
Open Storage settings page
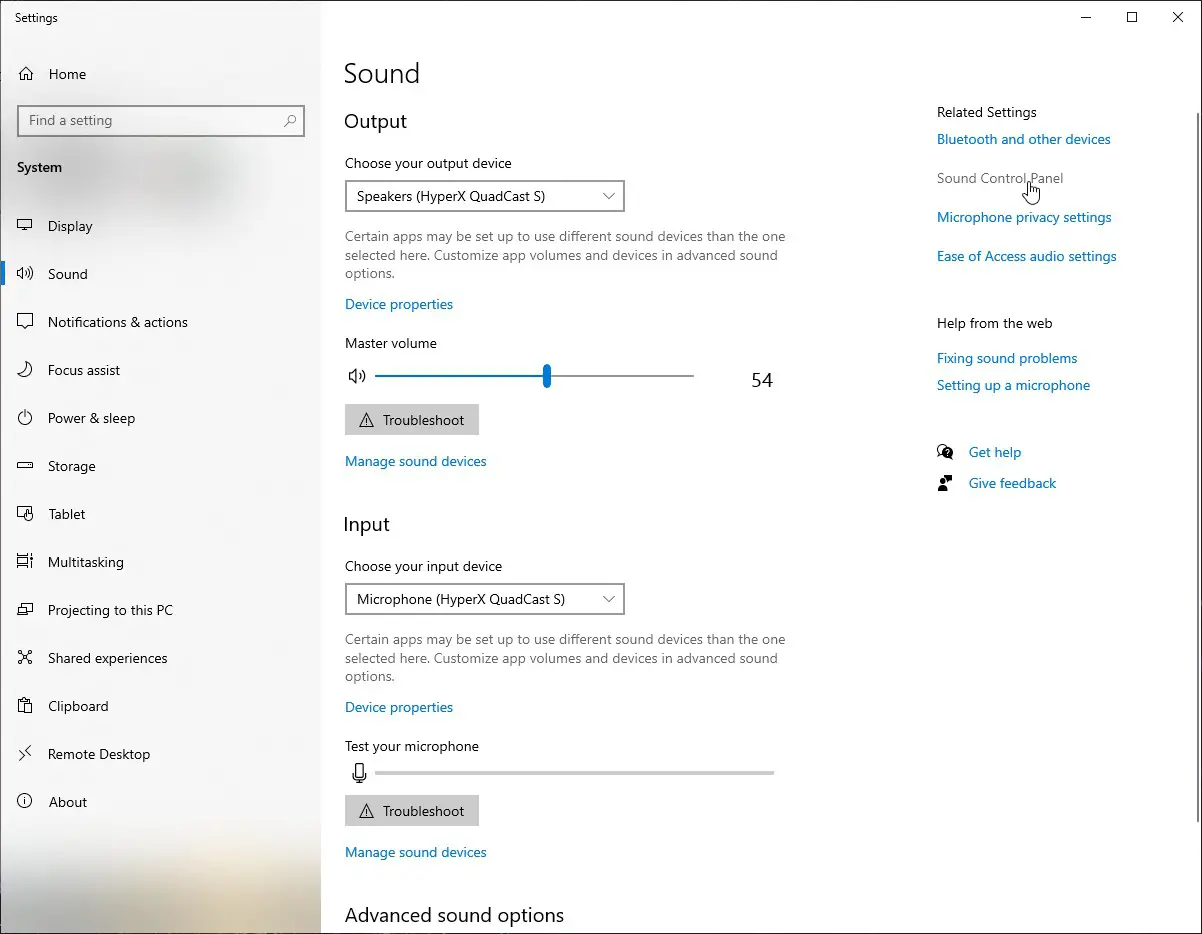[160, 466]
